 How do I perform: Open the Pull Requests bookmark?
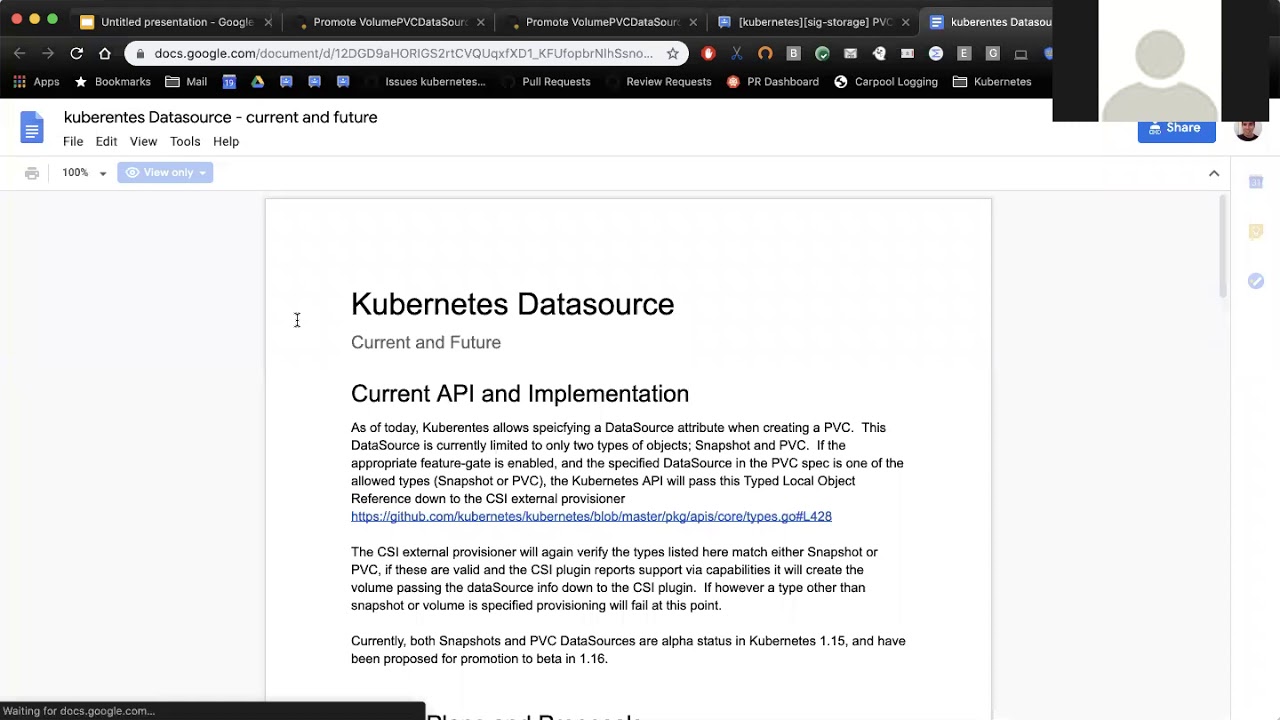pos(546,82)
